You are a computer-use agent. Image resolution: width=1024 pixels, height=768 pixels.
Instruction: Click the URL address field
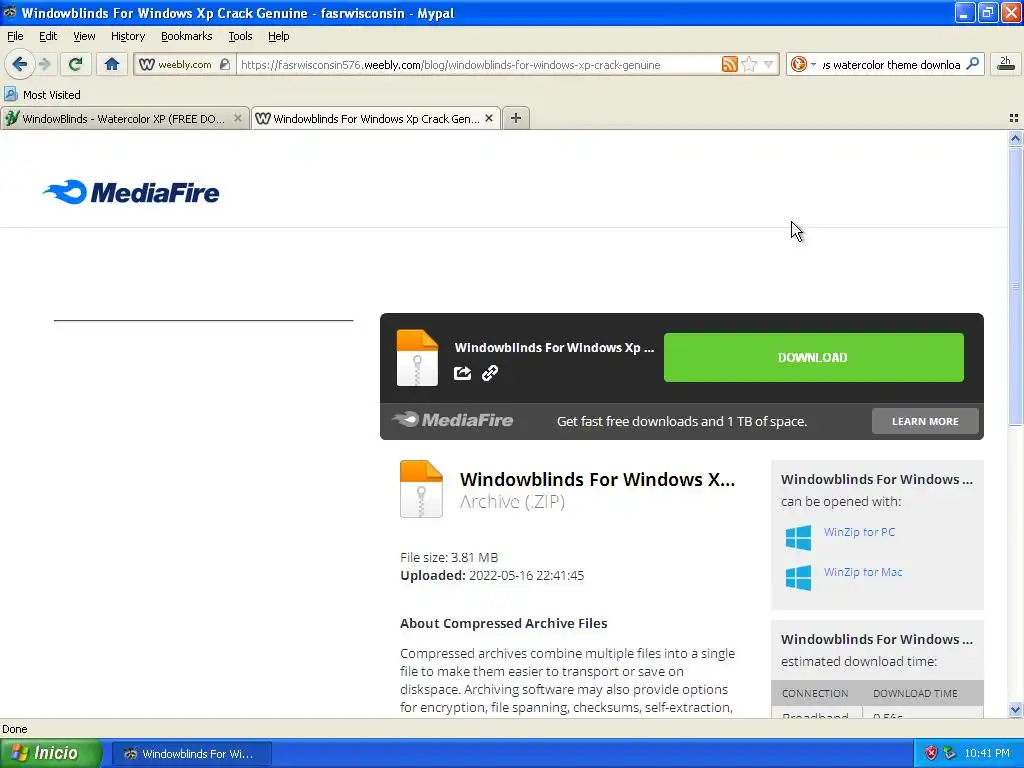[477, 65]
